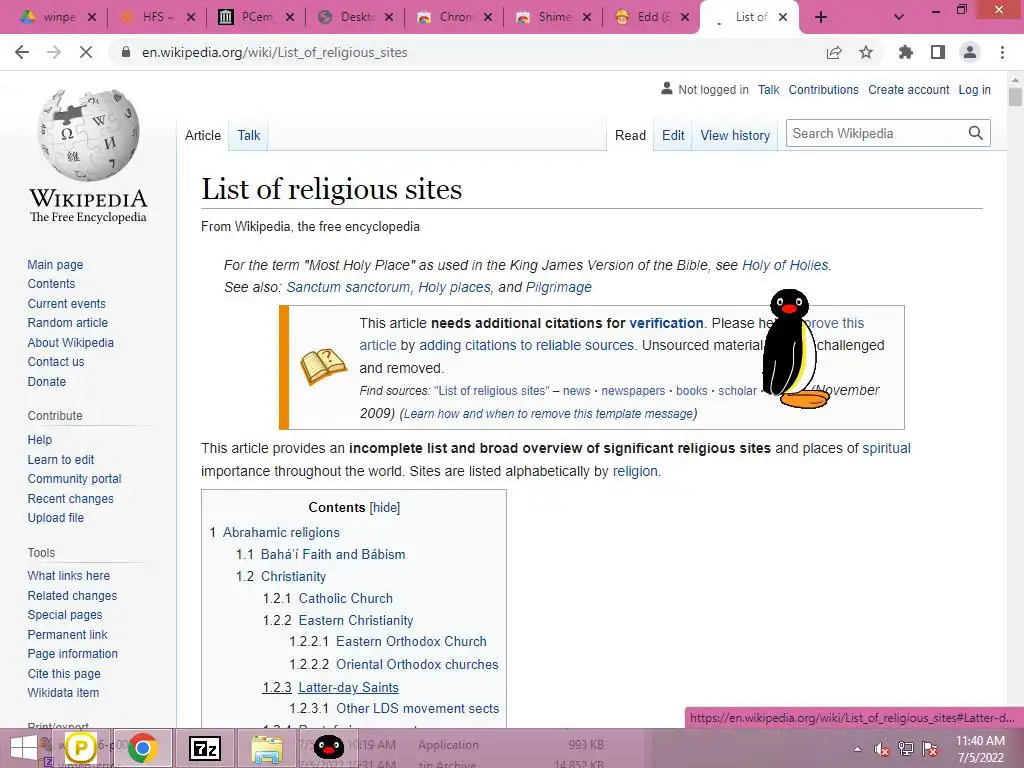Jump to Catholic Church contents entry
This screenshot has width=1024, height=768.
point(345,598)
